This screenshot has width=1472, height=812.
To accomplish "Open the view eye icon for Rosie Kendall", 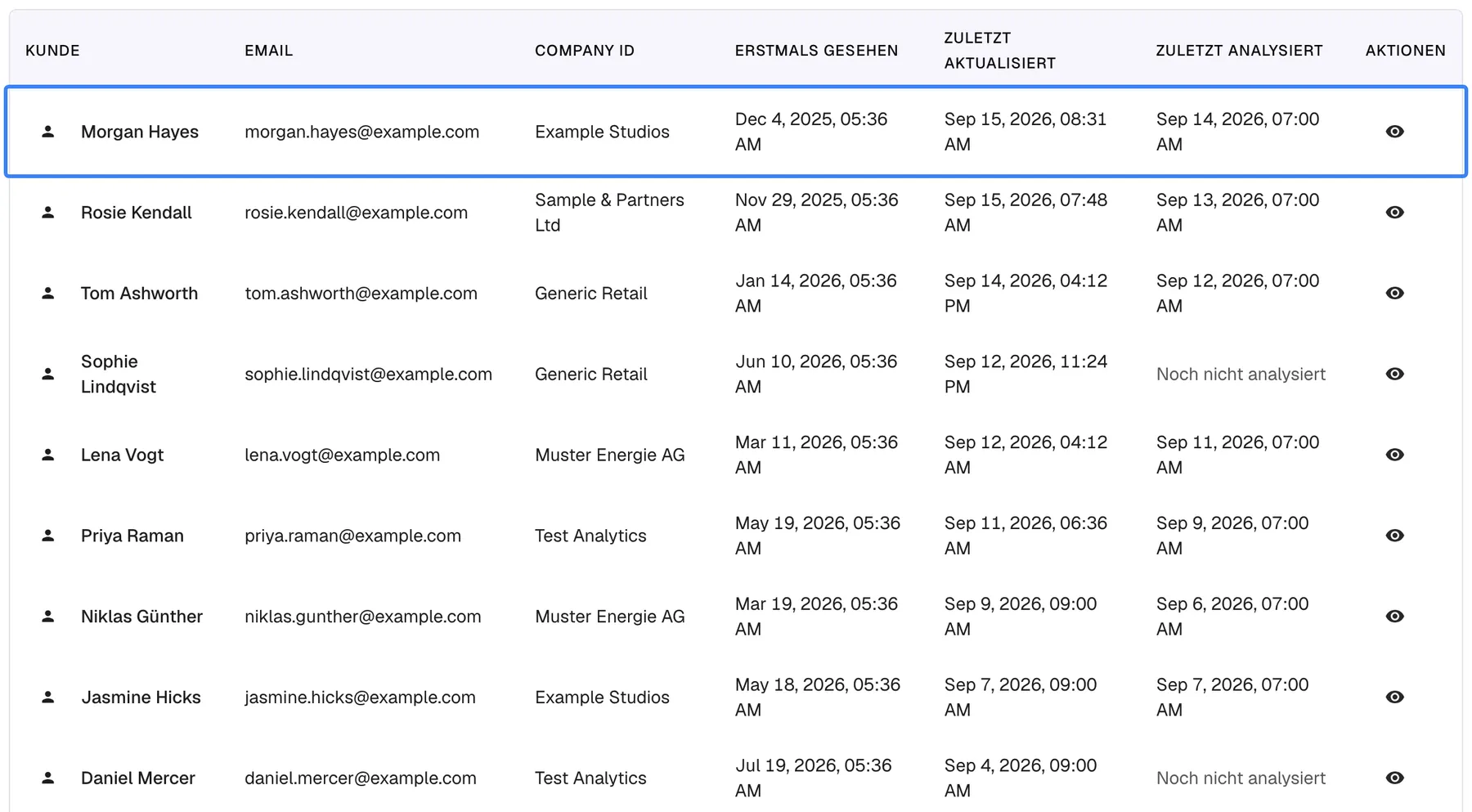I will [x=1394, y=213].
